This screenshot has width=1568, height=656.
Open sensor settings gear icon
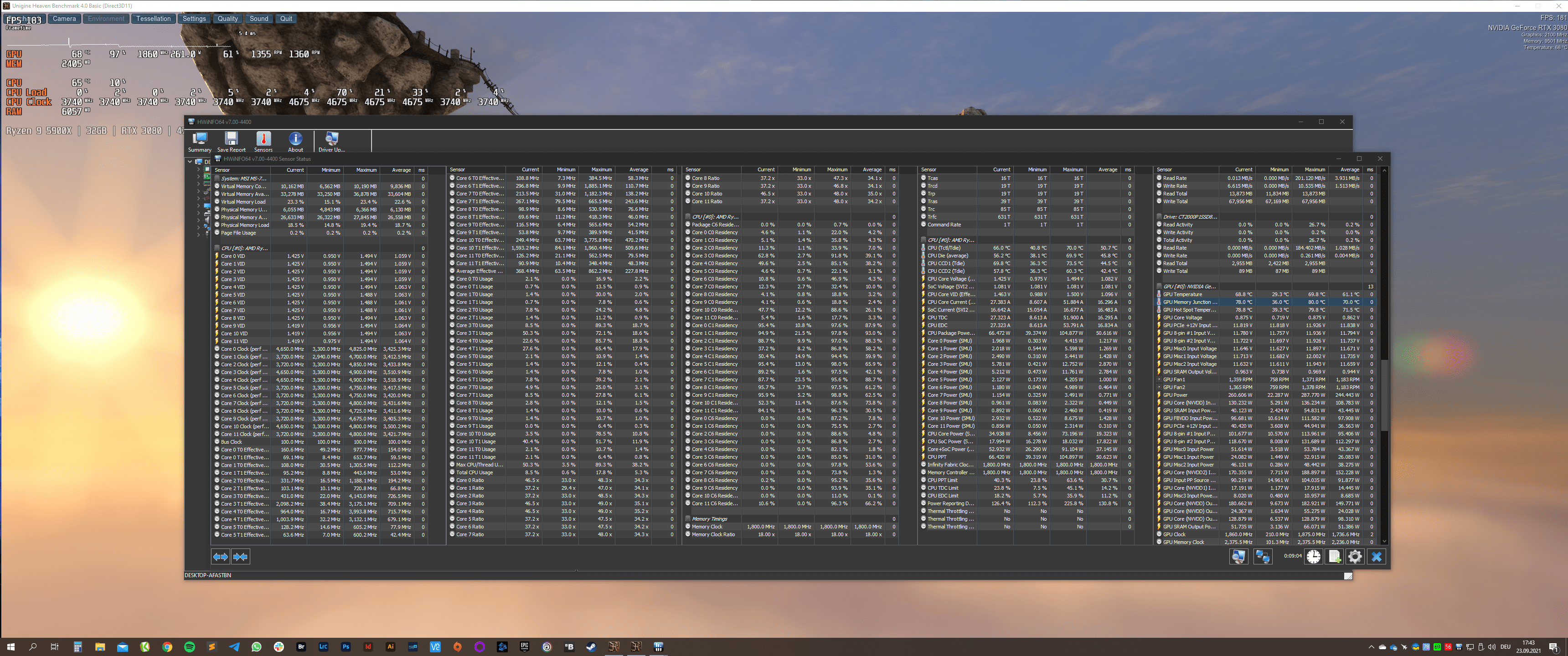1355,556
